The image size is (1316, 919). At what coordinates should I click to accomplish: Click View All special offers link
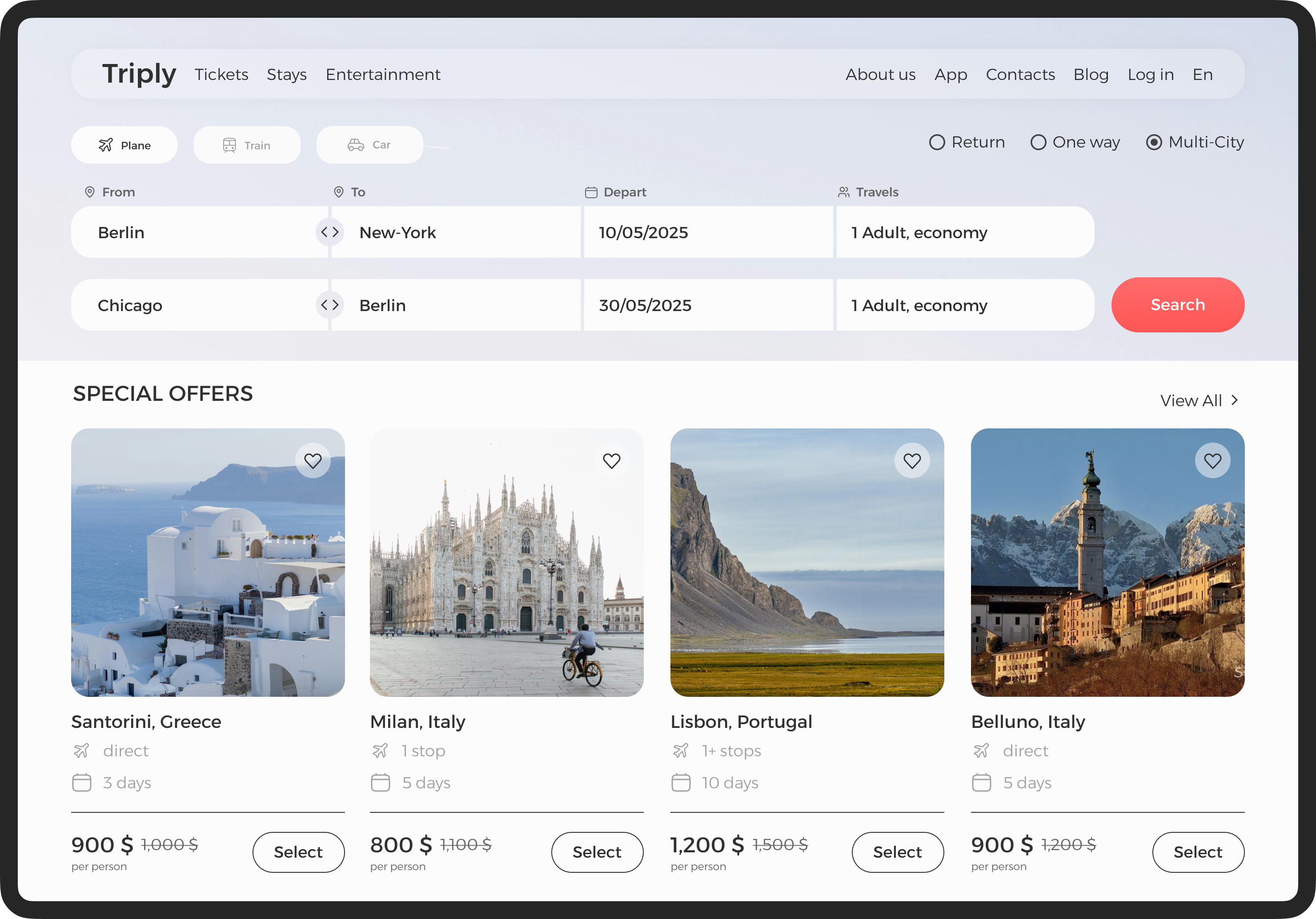1199,400
